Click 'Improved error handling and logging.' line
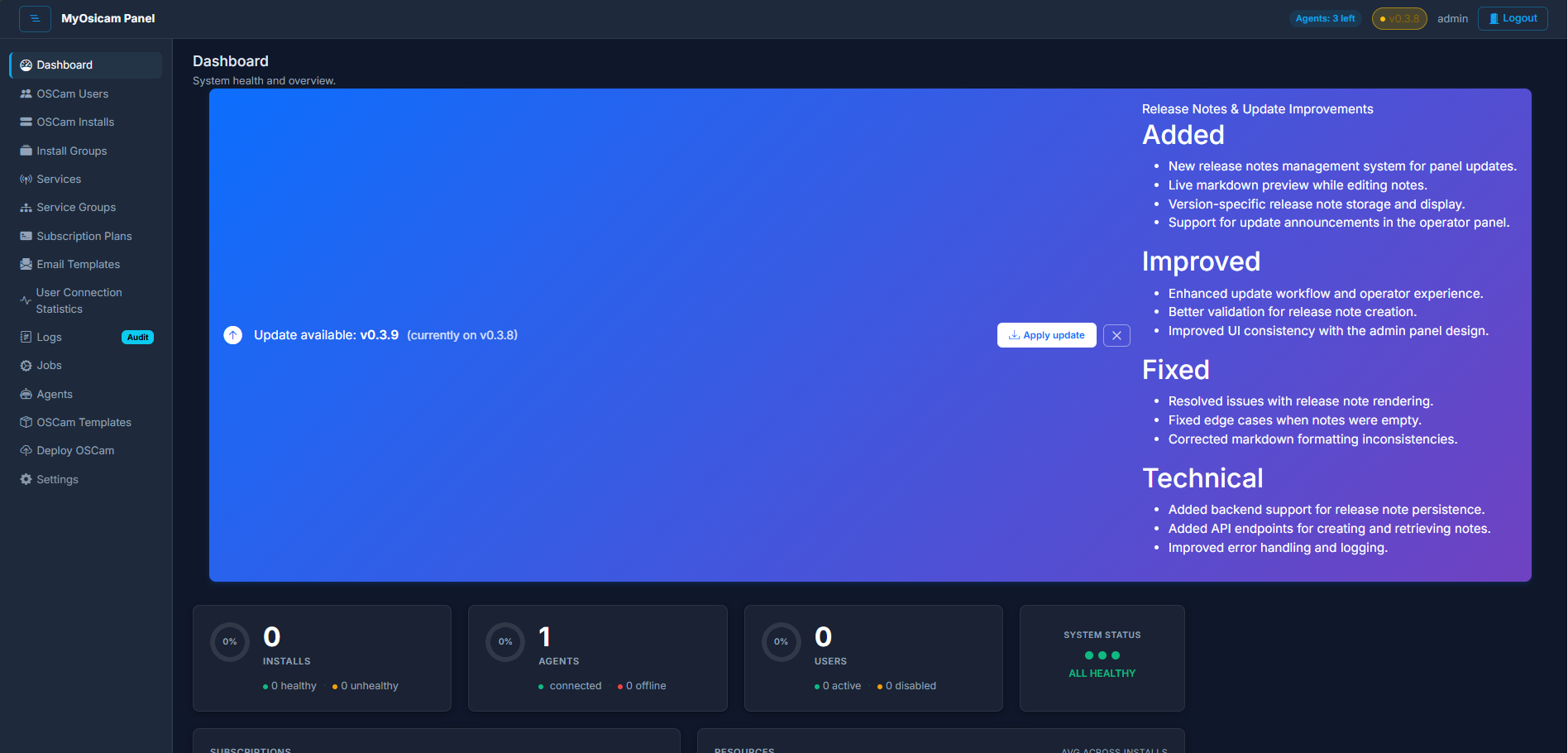1568x753 pixels. (1278, 548)
